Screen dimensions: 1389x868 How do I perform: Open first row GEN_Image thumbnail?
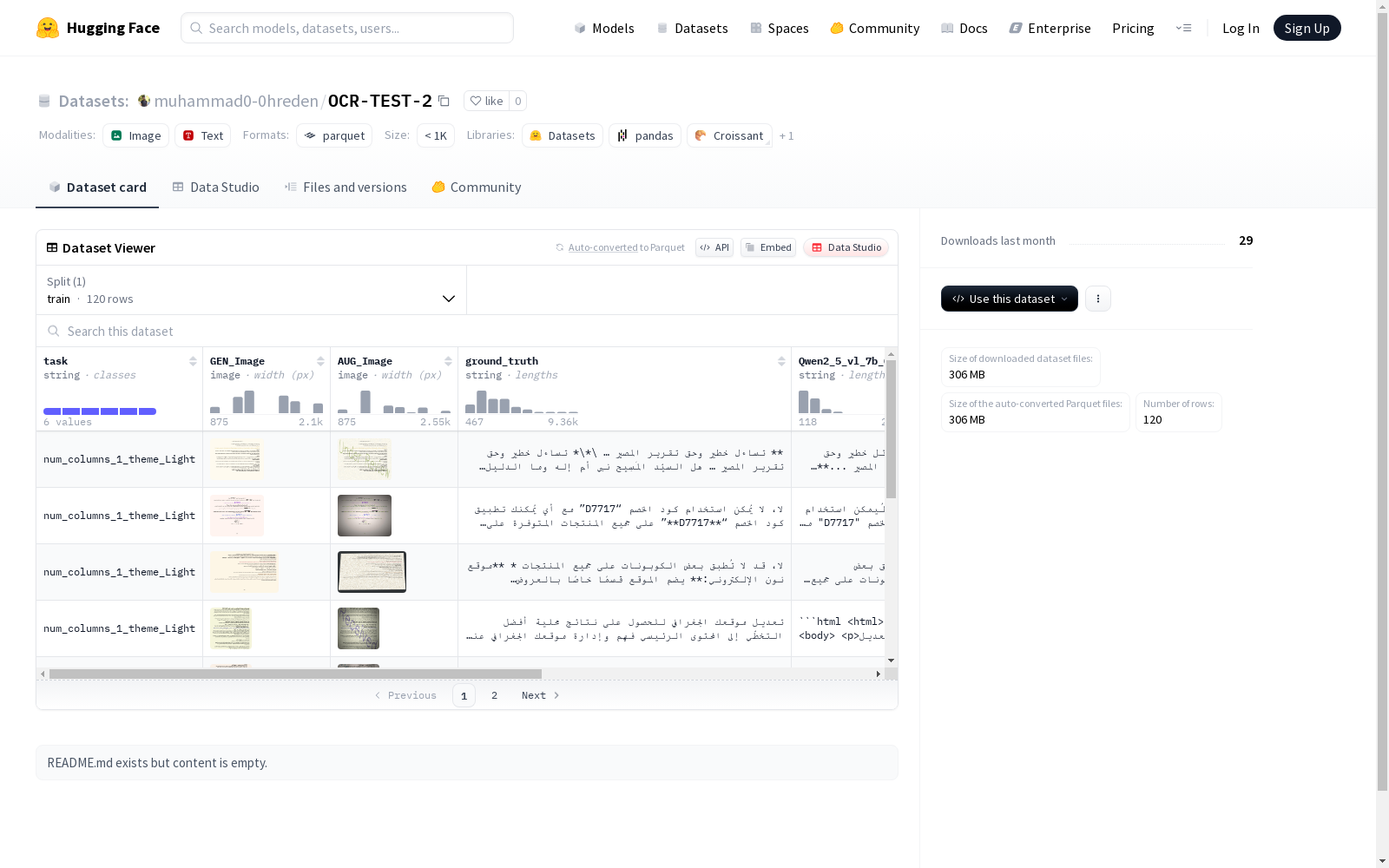(x=236, y=459)
